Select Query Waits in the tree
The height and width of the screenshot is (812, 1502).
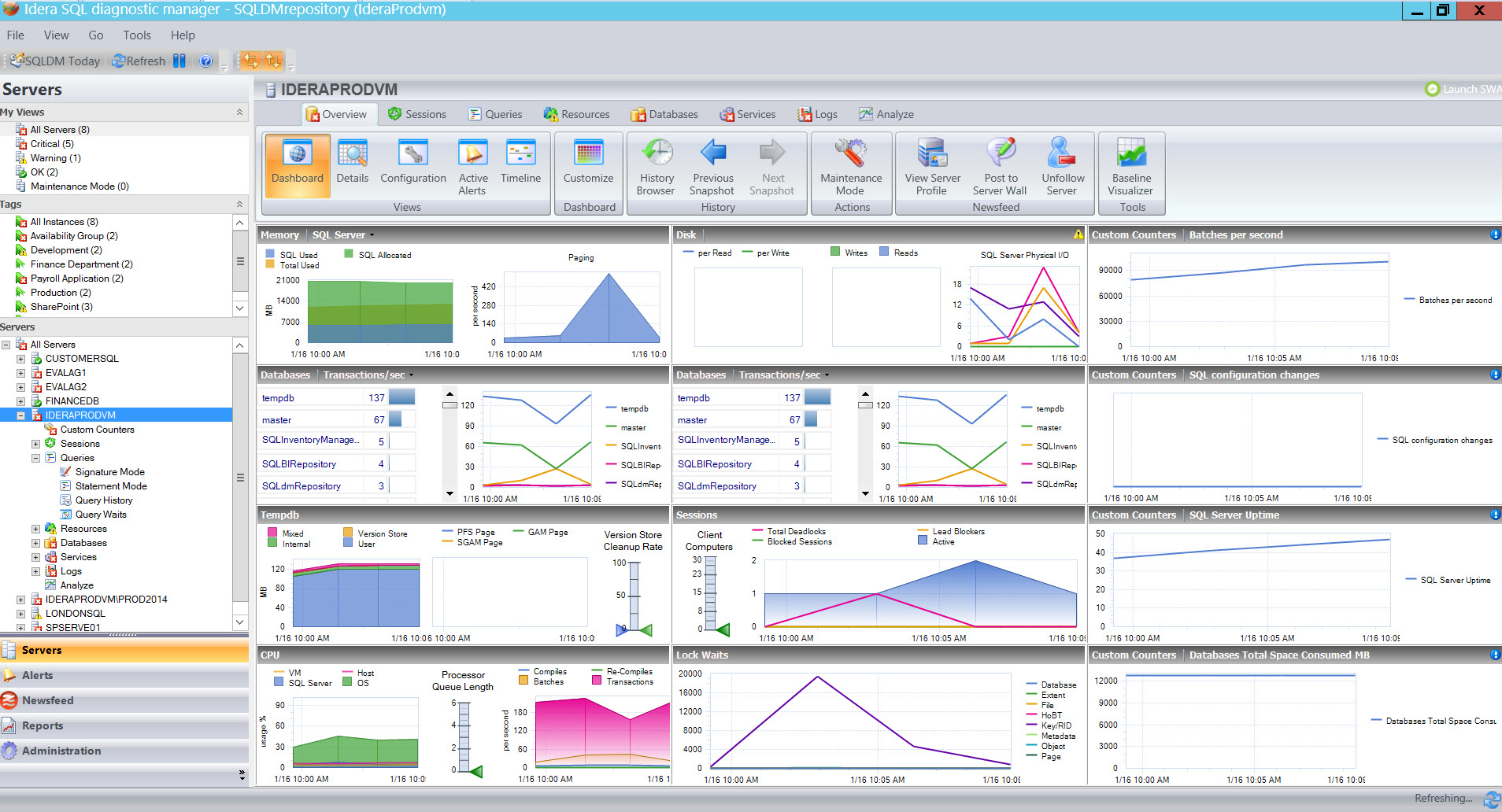[x=101, y=515]
